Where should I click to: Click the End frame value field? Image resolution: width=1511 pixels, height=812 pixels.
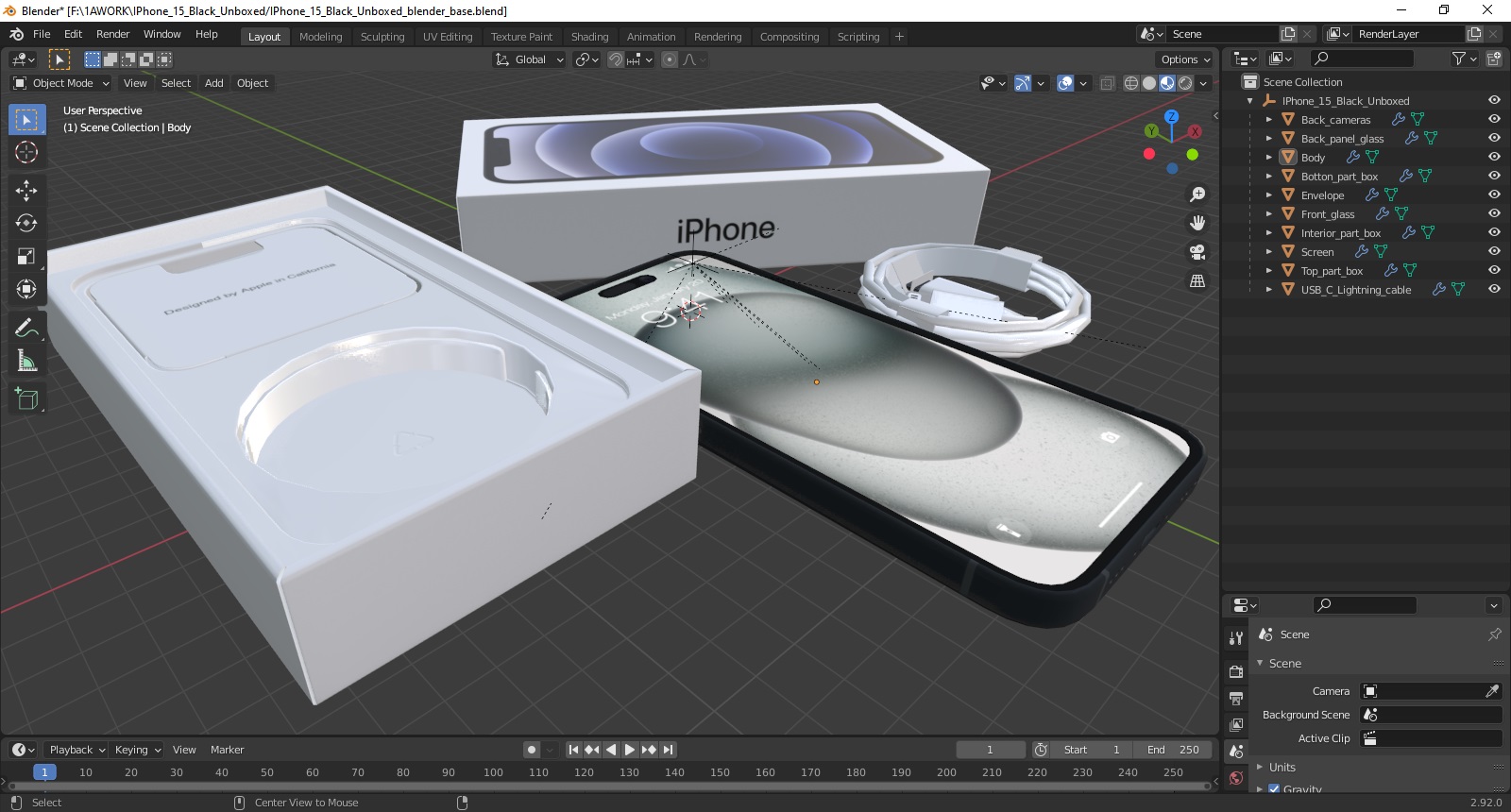(x=1173, y=750)
